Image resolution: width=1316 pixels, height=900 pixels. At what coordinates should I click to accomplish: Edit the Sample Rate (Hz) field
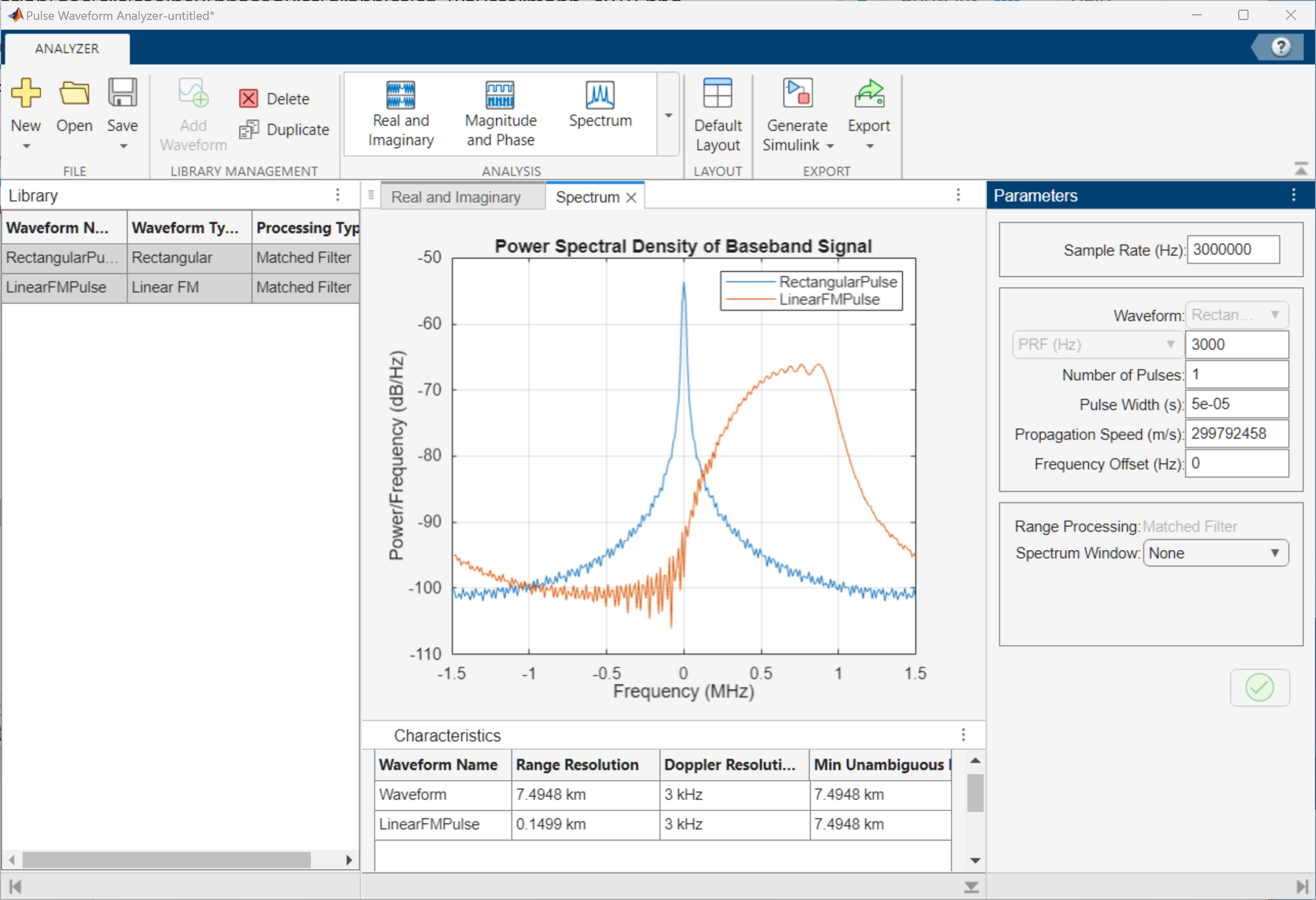(x=1233, y=250)
